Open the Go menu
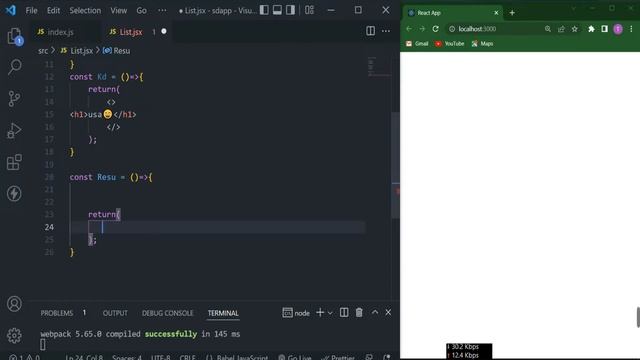This screenshot has height=360, width=640. 141,11
